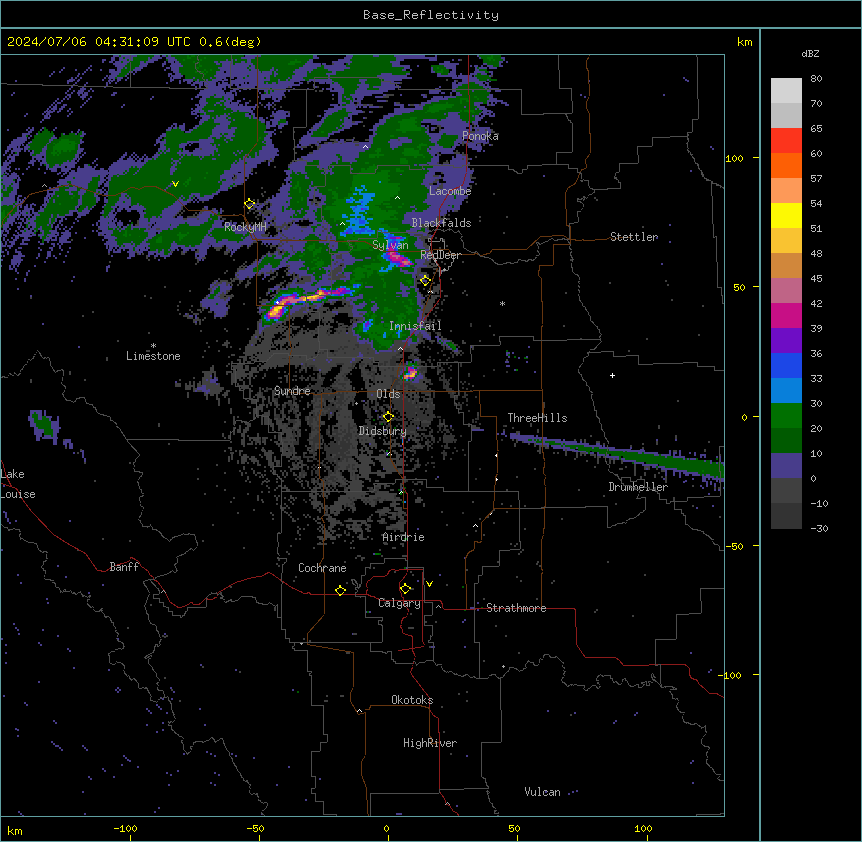Click the magenta 42 dBZ legend swatch
This screenshot has width=862, height=842.
(x=786, y=315)
